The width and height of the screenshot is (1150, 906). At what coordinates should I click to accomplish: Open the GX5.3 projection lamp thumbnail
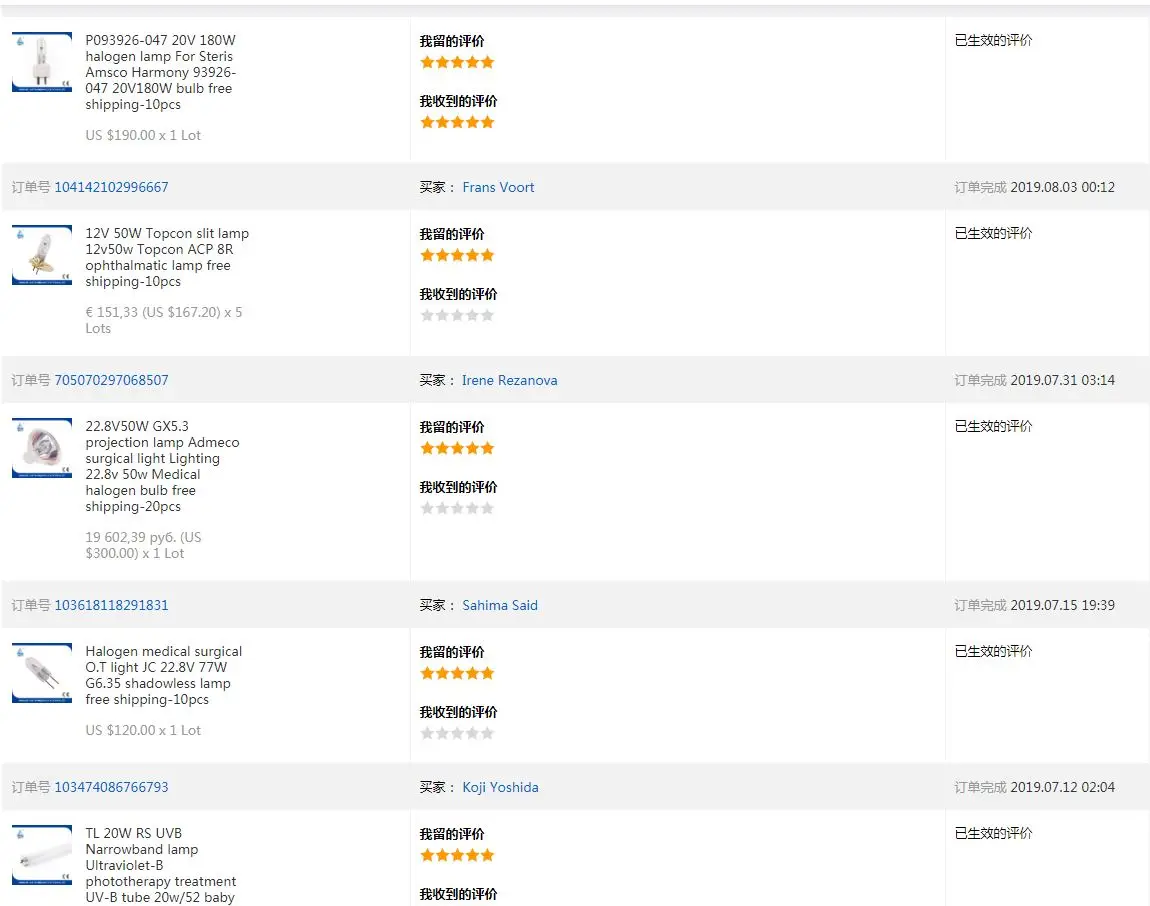tap(42, 448)
